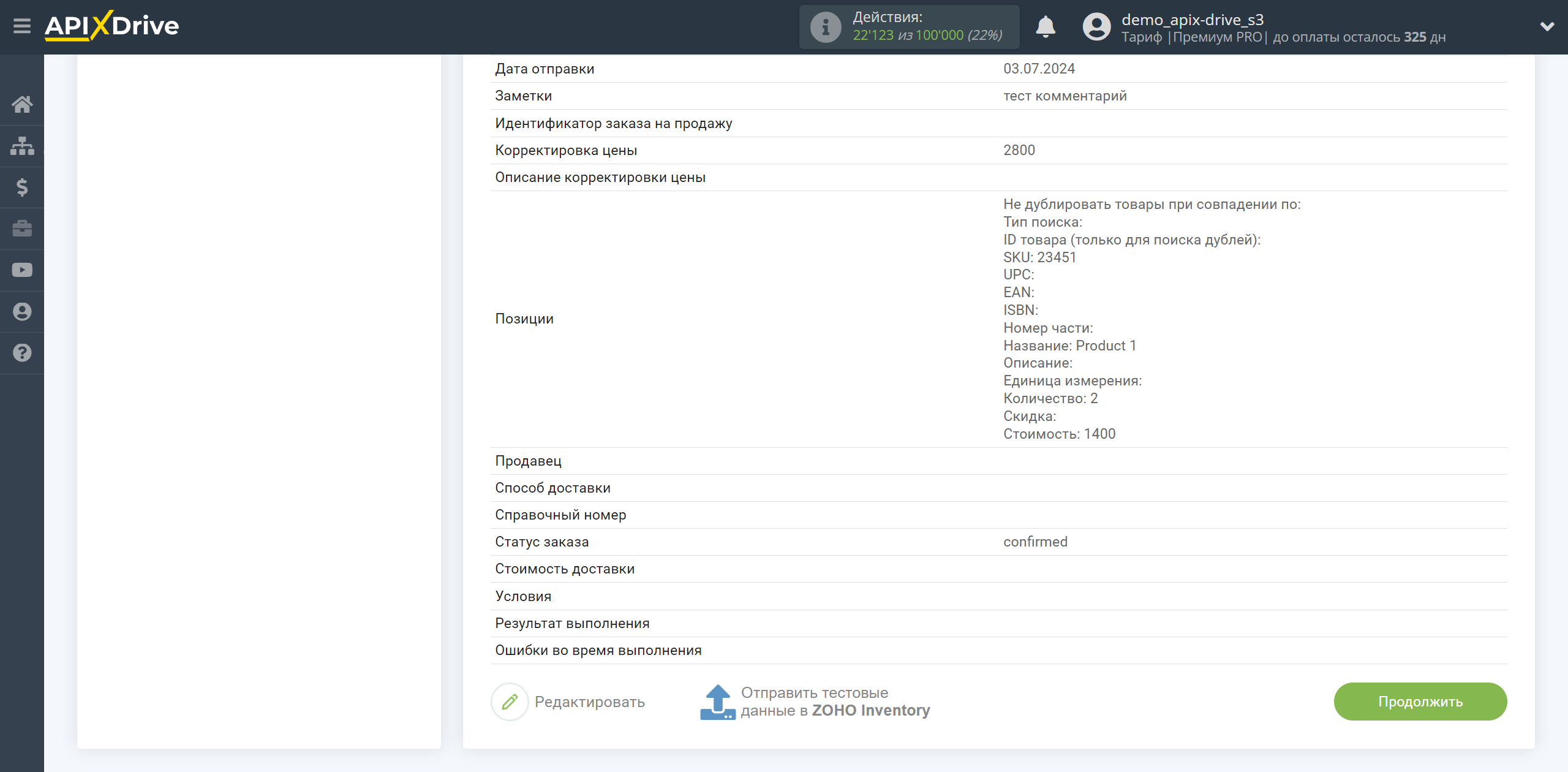Image resolution: width=1568 pixels, height=772 pixels.
Task: Click 'Название: Product 1' line
Action: coord(1069,346)
